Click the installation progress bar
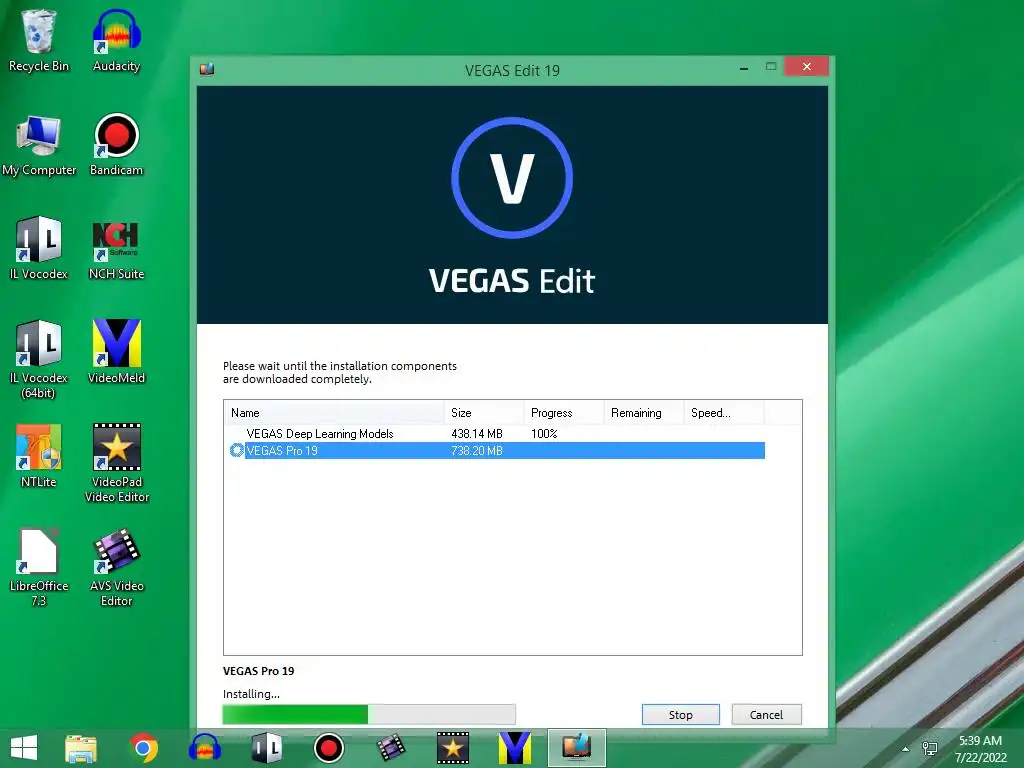Image resolution: width=1024 pixels, height=768 pixels. click(369, 714)
